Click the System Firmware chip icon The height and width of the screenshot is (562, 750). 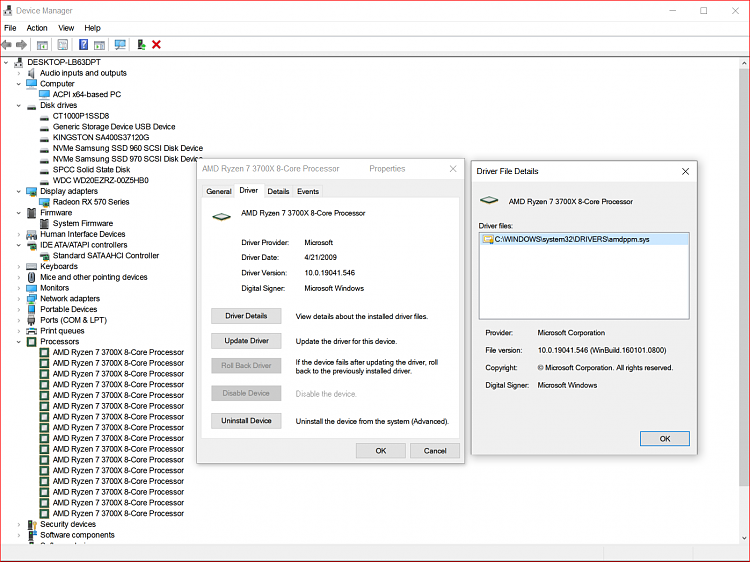click(x=44, y=224)
